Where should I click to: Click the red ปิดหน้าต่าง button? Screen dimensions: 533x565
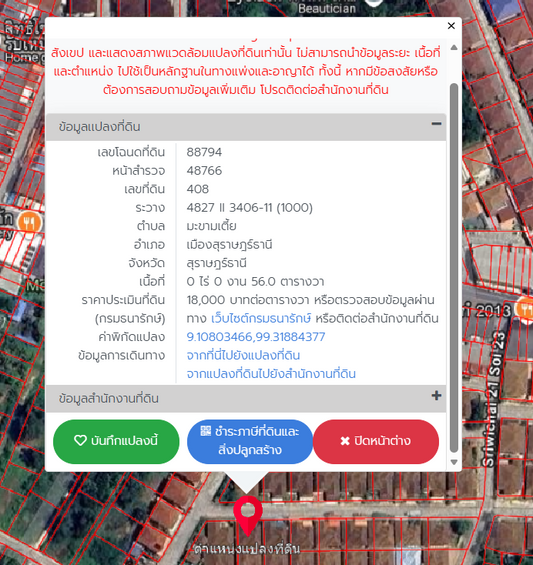376,441
